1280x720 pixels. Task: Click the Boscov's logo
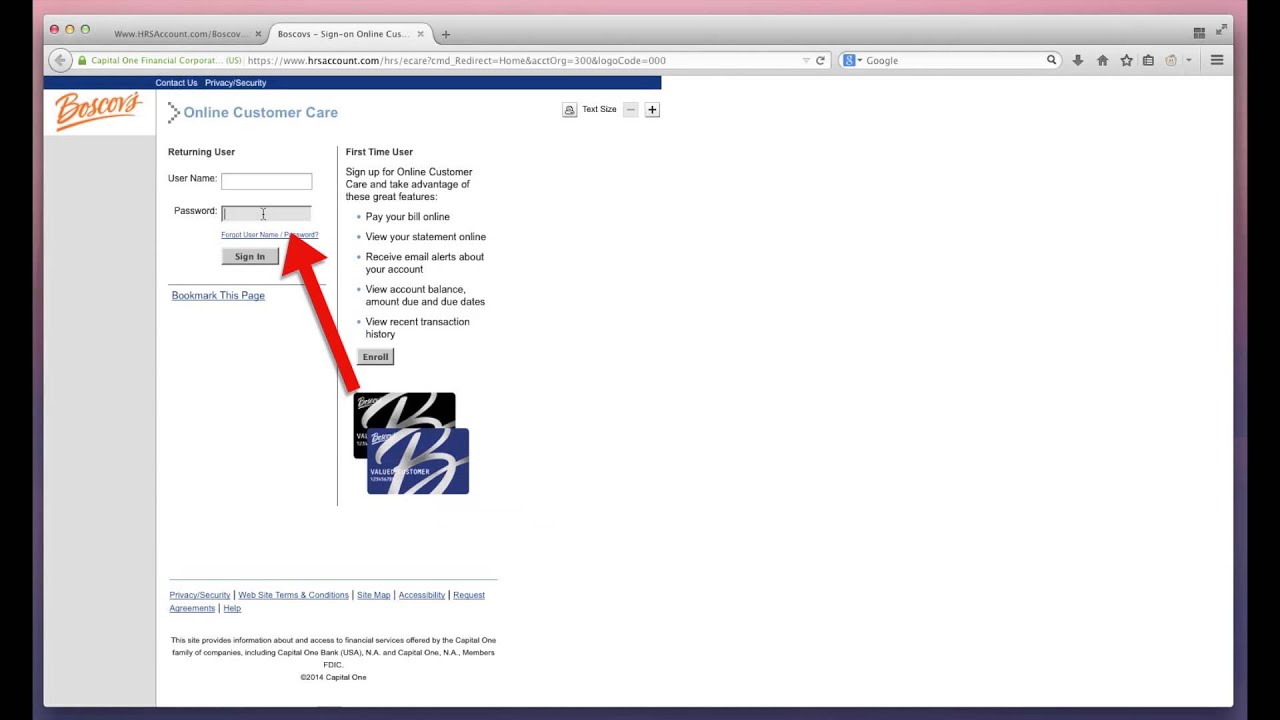click(x=98, y=111)
